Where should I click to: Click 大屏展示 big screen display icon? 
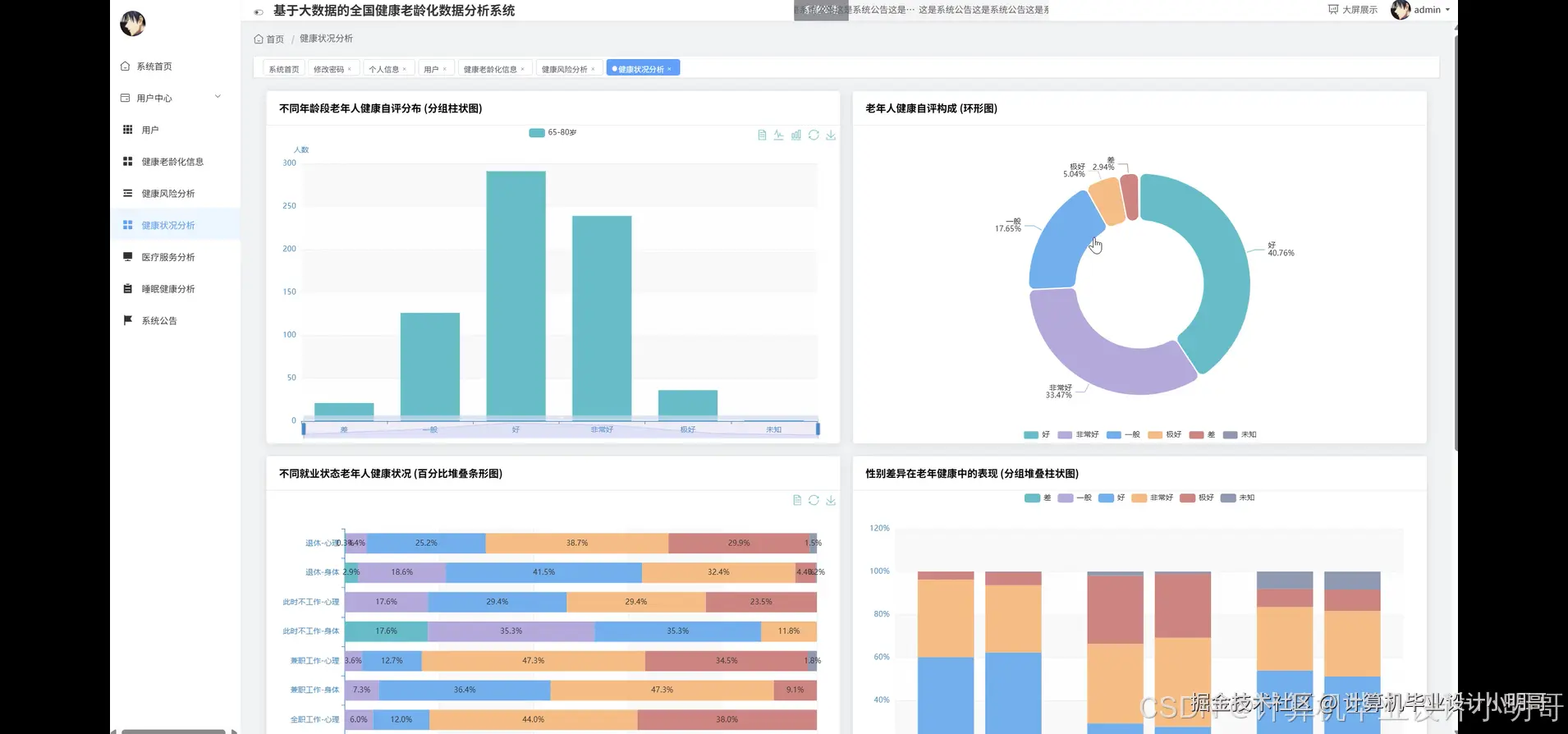pyautogui.click(x=1333, y=10)
